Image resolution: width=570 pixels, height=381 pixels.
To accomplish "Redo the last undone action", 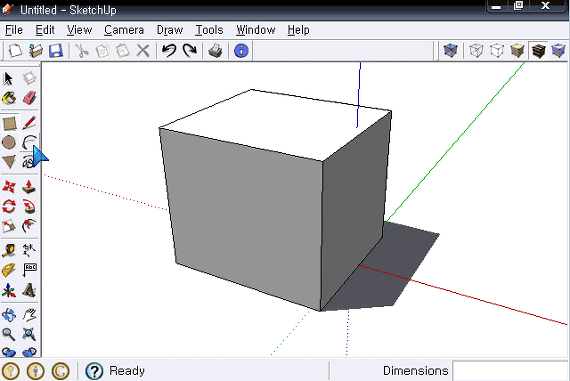I will pos(190,51).
